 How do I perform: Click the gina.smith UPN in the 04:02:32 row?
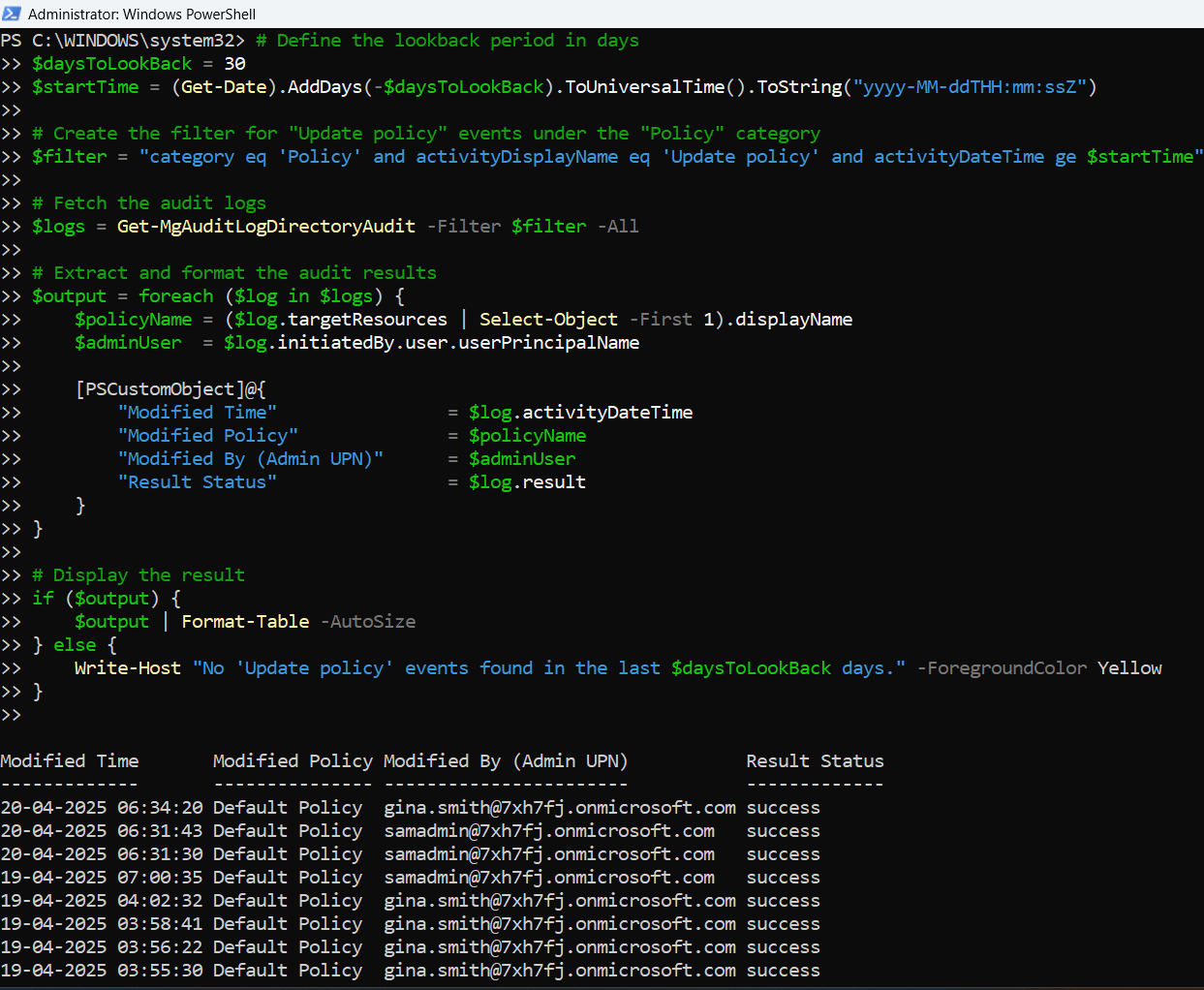coord(560,901)
